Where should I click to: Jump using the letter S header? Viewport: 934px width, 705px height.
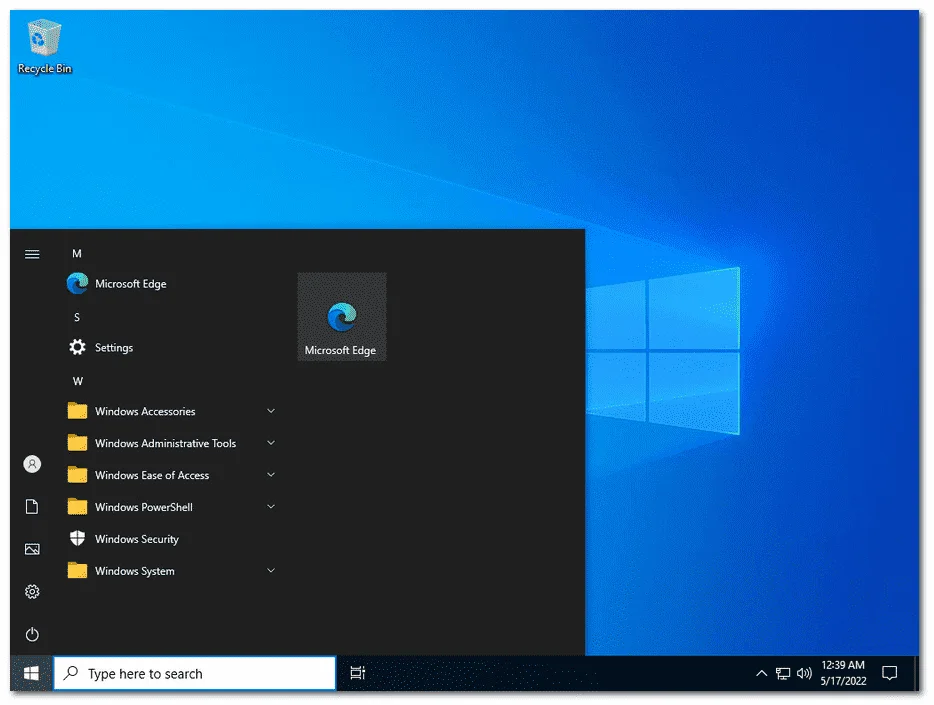77,317
